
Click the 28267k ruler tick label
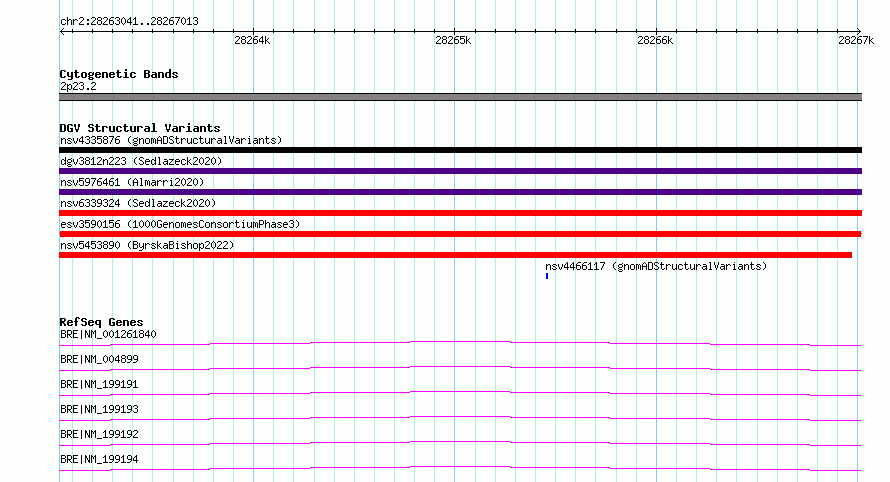[856, 40]
